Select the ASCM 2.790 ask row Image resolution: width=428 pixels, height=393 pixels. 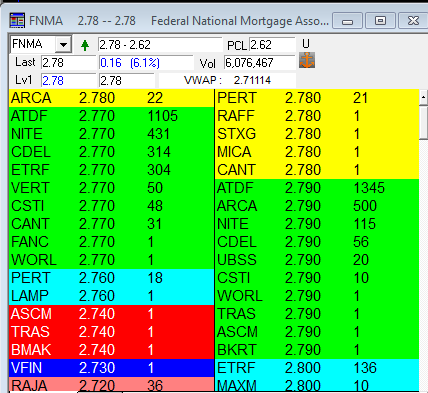pos(317,332)
